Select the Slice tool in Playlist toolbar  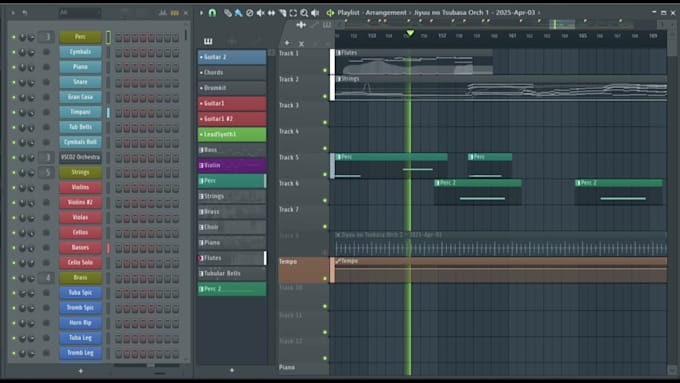(282, 13)
